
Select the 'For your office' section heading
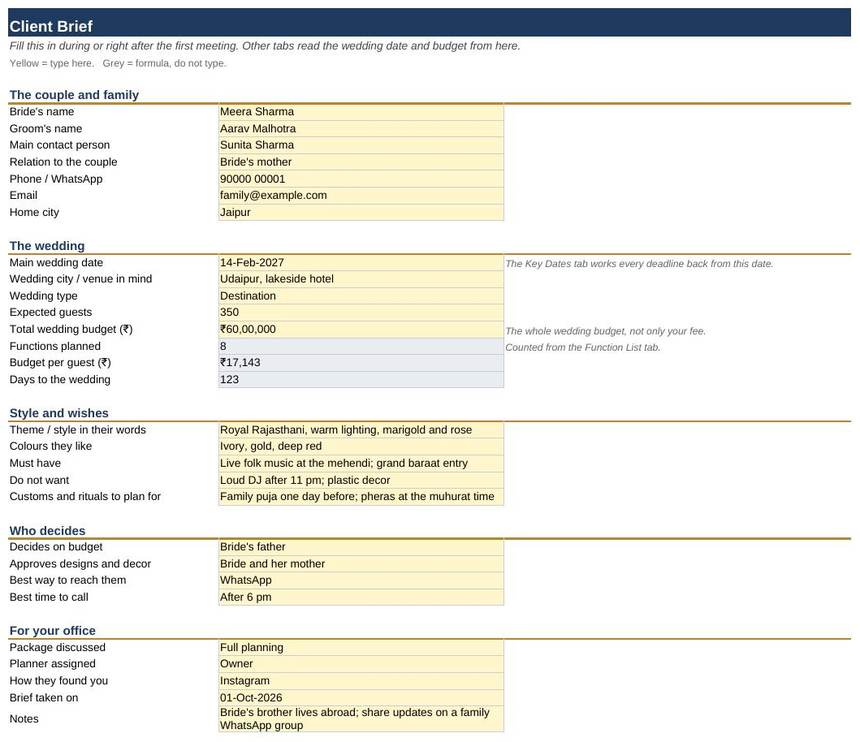click(53, 631)
